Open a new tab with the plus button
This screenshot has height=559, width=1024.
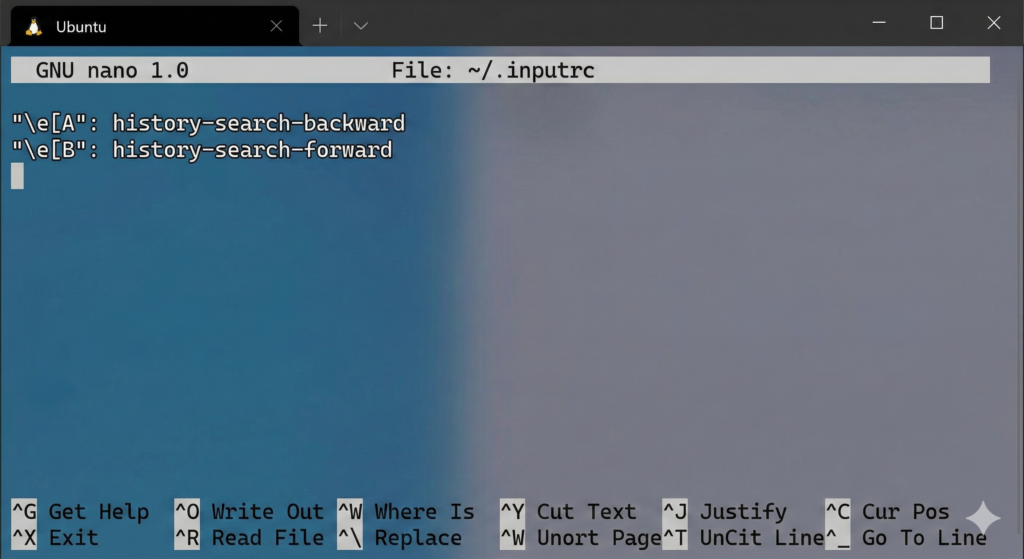tap(320, 26)
